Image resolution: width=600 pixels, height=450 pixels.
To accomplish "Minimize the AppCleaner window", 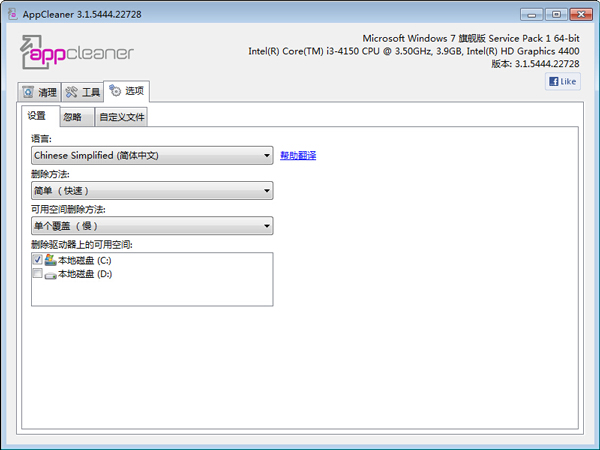I will pos(531,15).
